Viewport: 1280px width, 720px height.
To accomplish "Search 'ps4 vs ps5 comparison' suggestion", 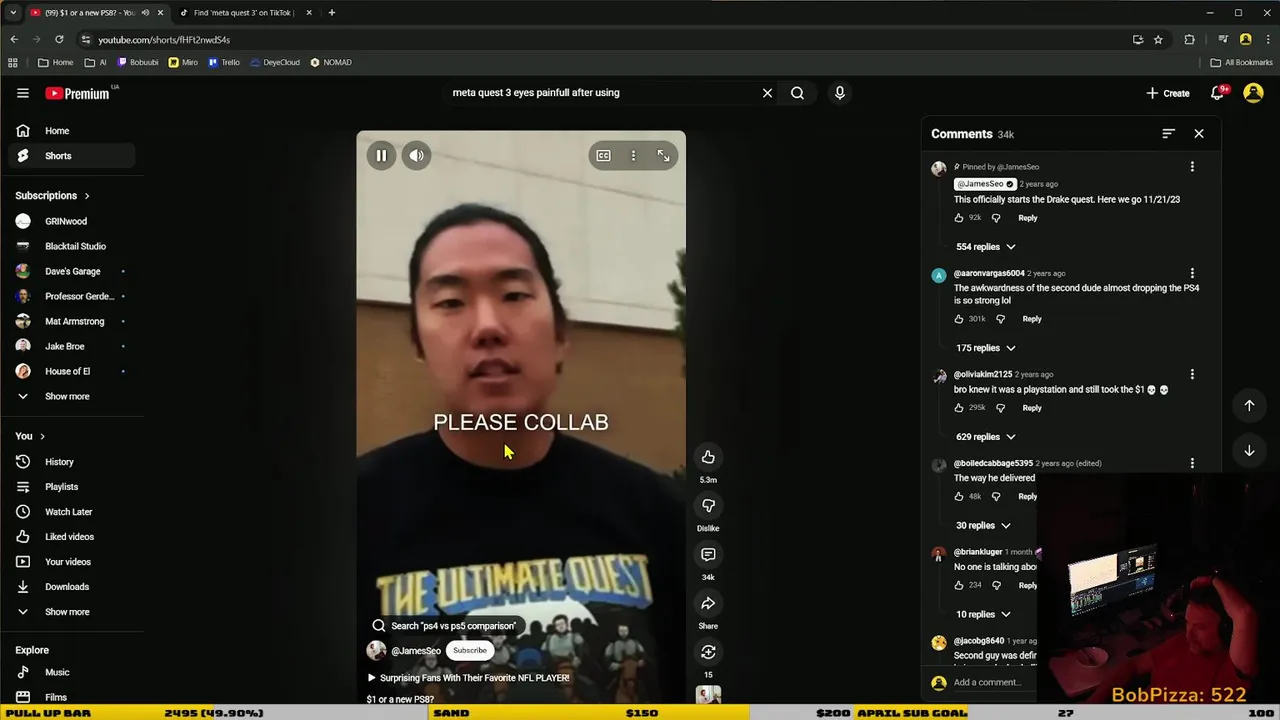I will tap(445, 626).
